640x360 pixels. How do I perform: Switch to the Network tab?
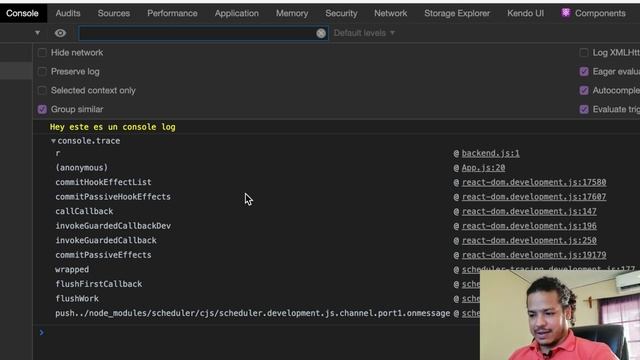(391, 13)
